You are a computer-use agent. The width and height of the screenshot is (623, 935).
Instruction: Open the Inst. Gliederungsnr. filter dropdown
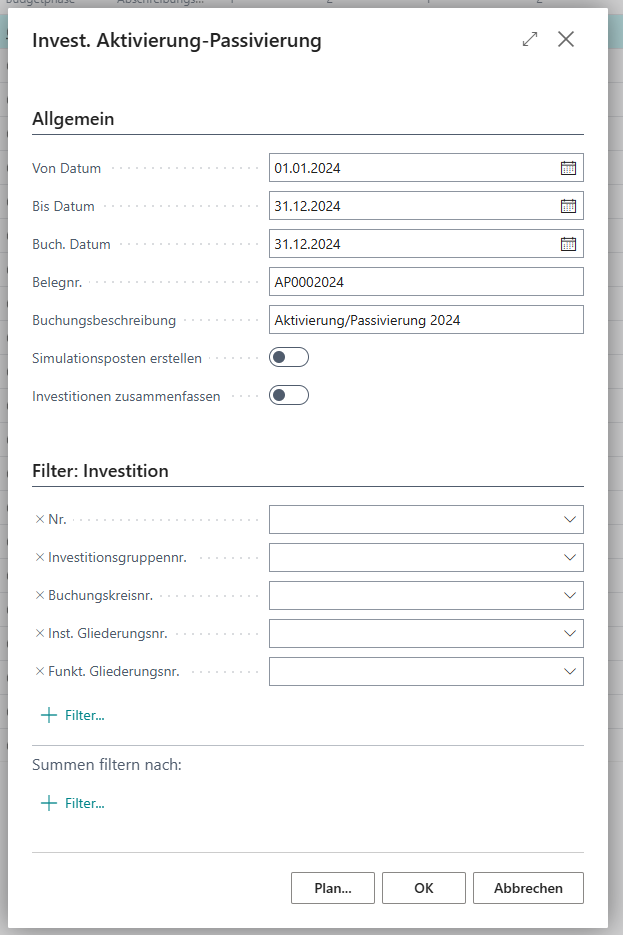pos(569,633)
